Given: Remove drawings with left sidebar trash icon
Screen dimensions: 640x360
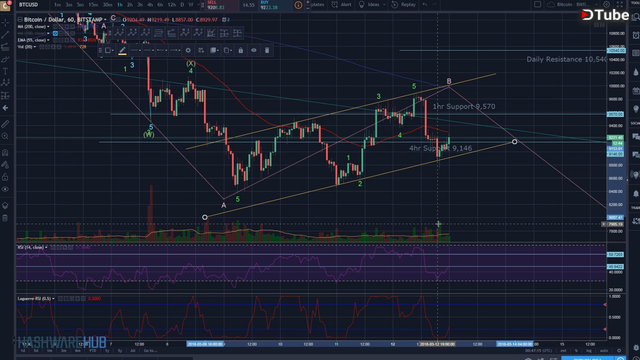Looking at the screenshot, I should pos(5,218).
